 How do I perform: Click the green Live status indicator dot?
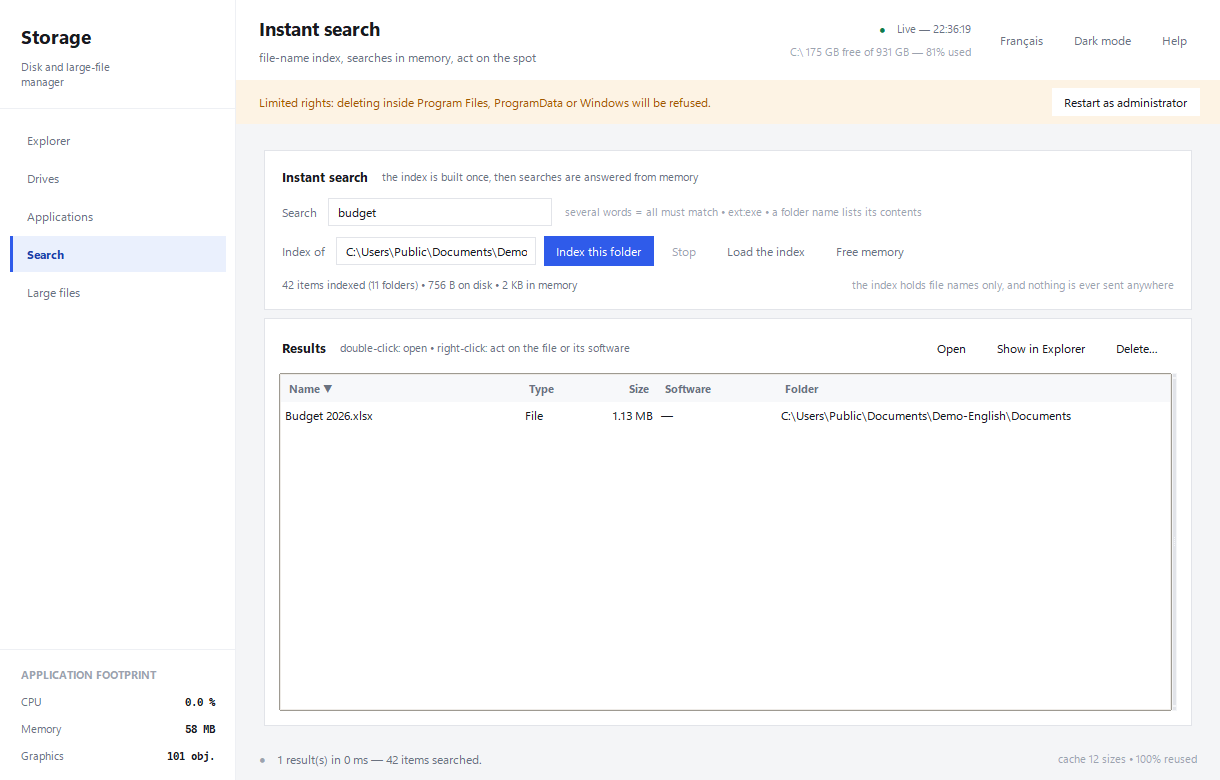click(x=882, y=30)
